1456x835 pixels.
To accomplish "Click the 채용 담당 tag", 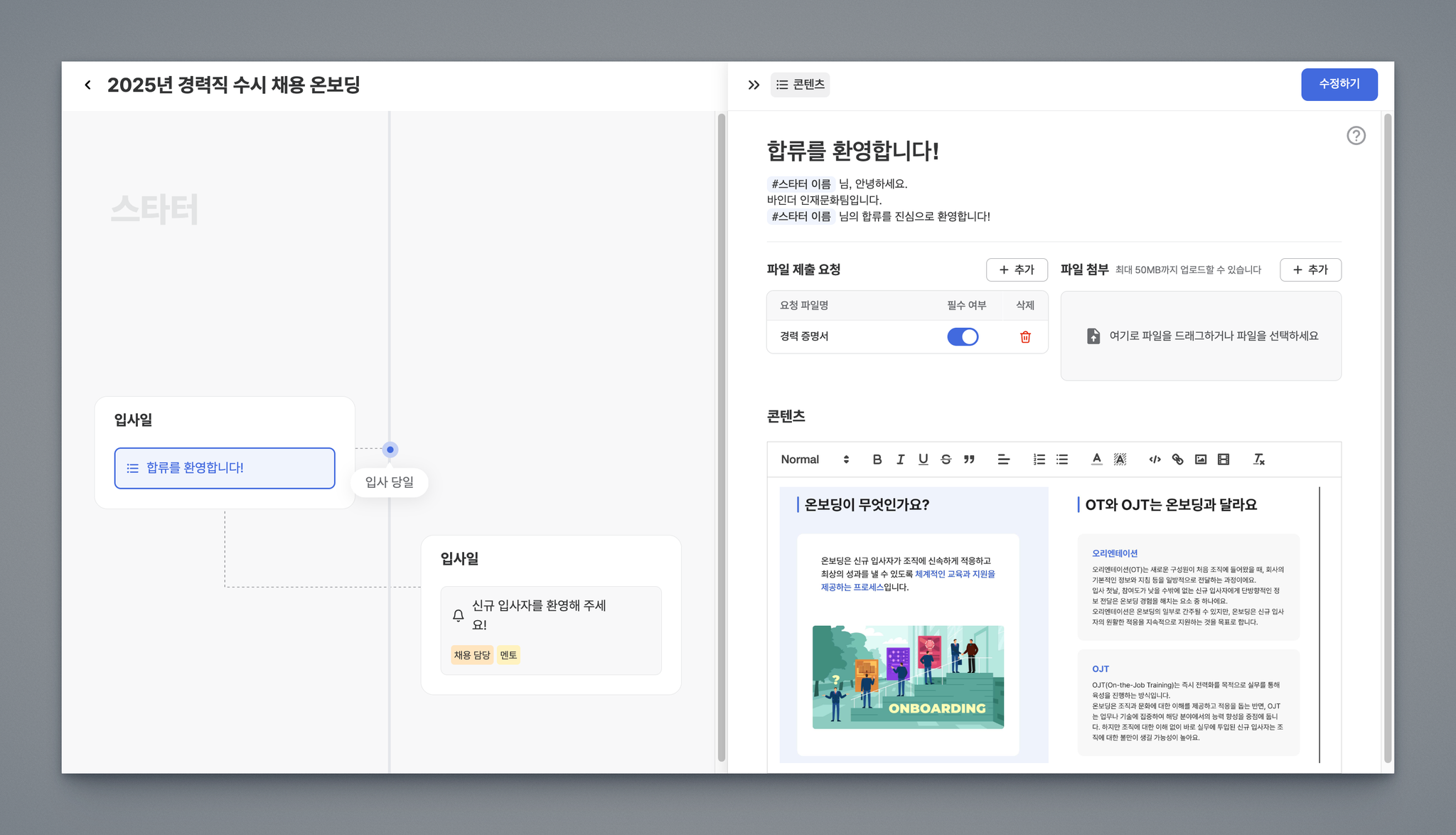I will (472, 655).
